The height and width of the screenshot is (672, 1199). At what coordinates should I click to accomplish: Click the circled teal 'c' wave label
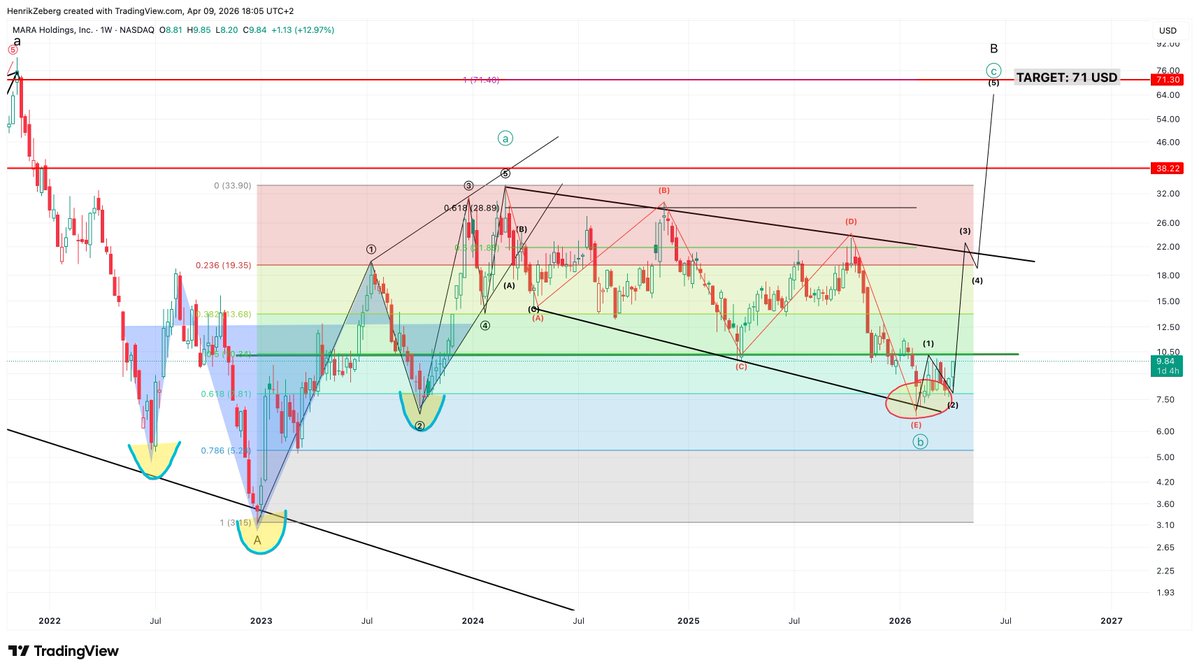point(993,71)
